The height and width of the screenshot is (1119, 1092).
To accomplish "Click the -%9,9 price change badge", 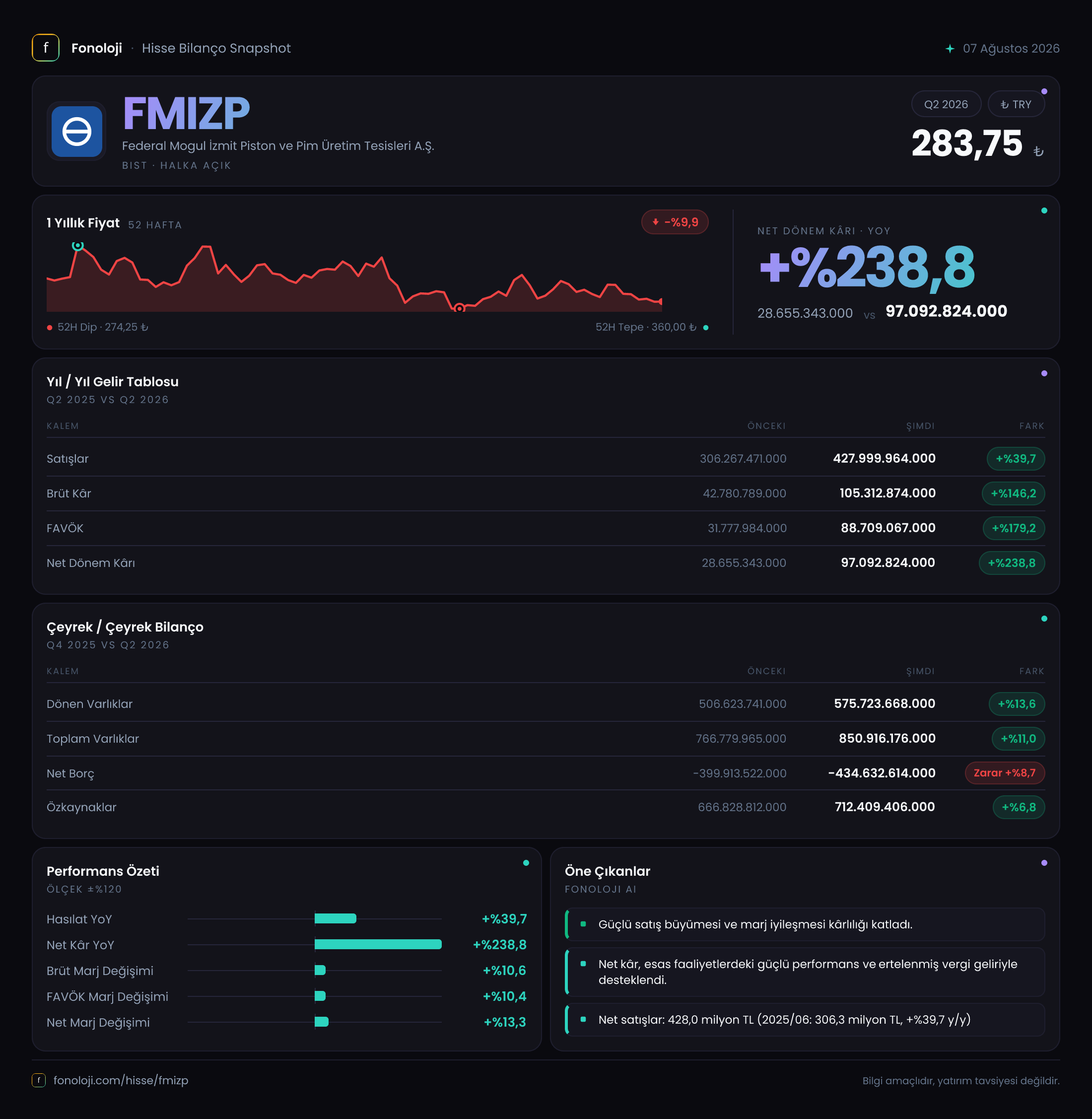I will pyautogui.click(x=675, y=222).
